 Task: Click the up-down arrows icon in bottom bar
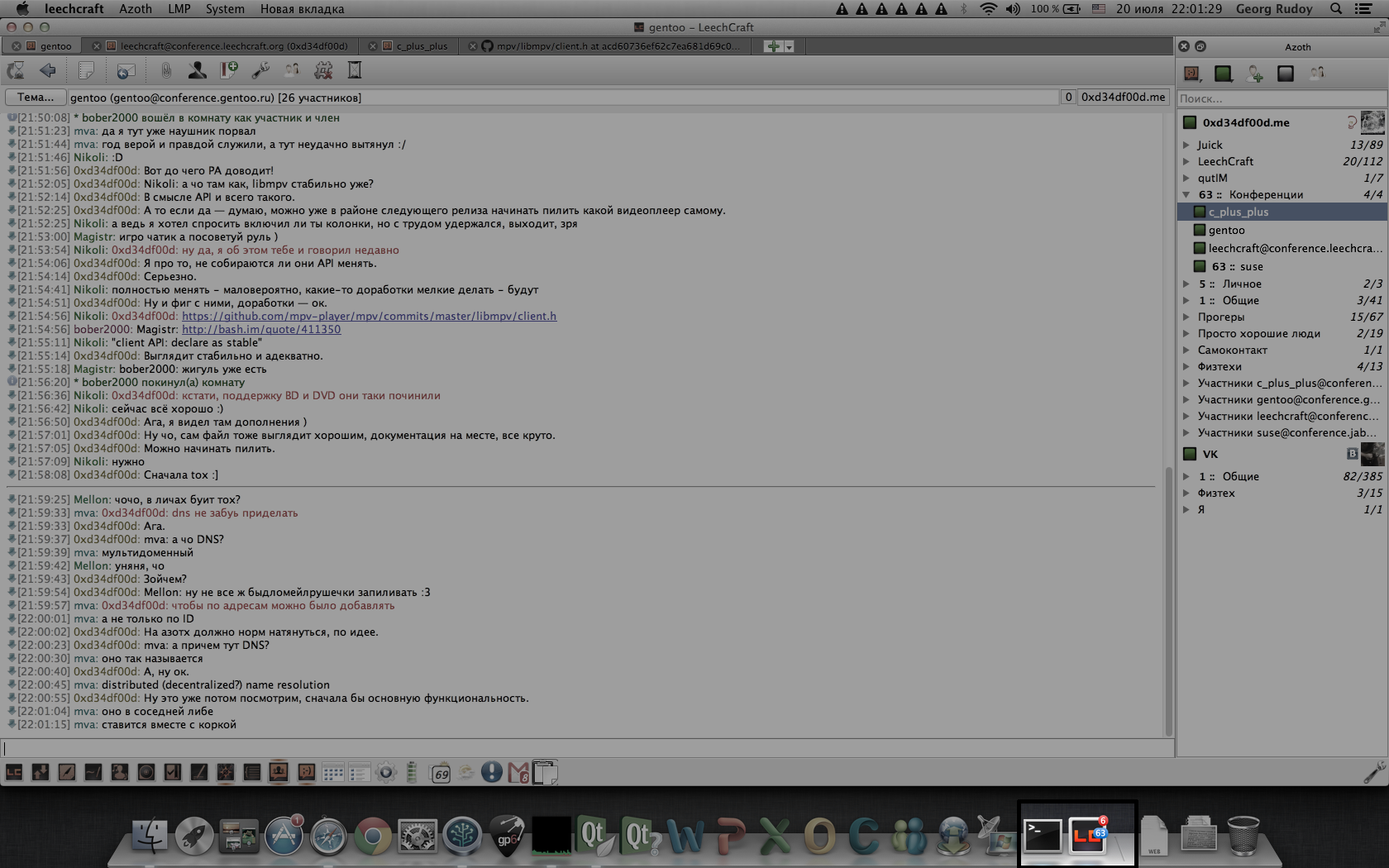click(x=41, y=772)
